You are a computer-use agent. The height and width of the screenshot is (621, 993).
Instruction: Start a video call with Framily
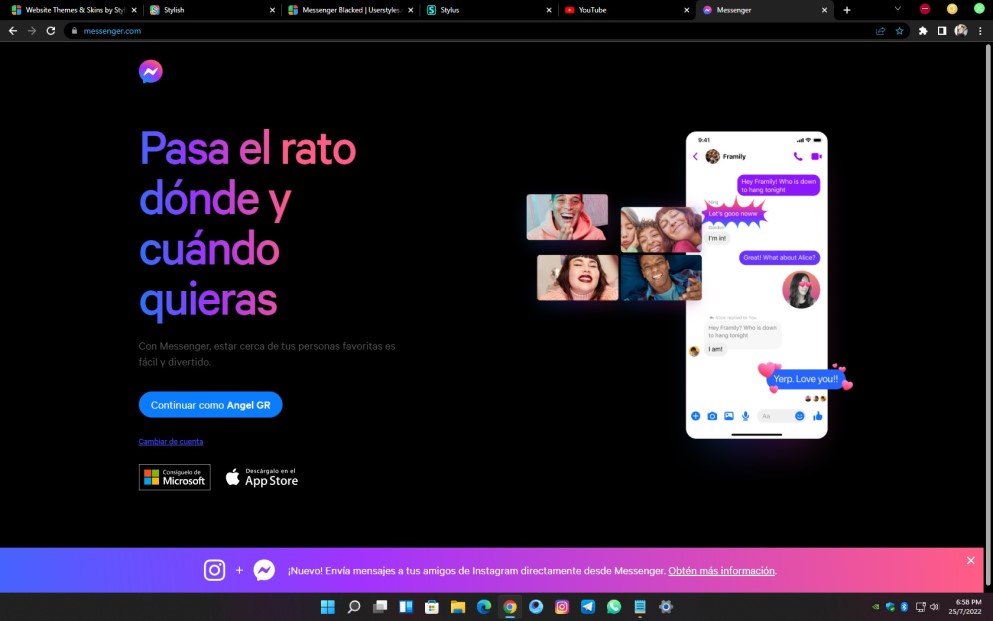pos(817,156)
